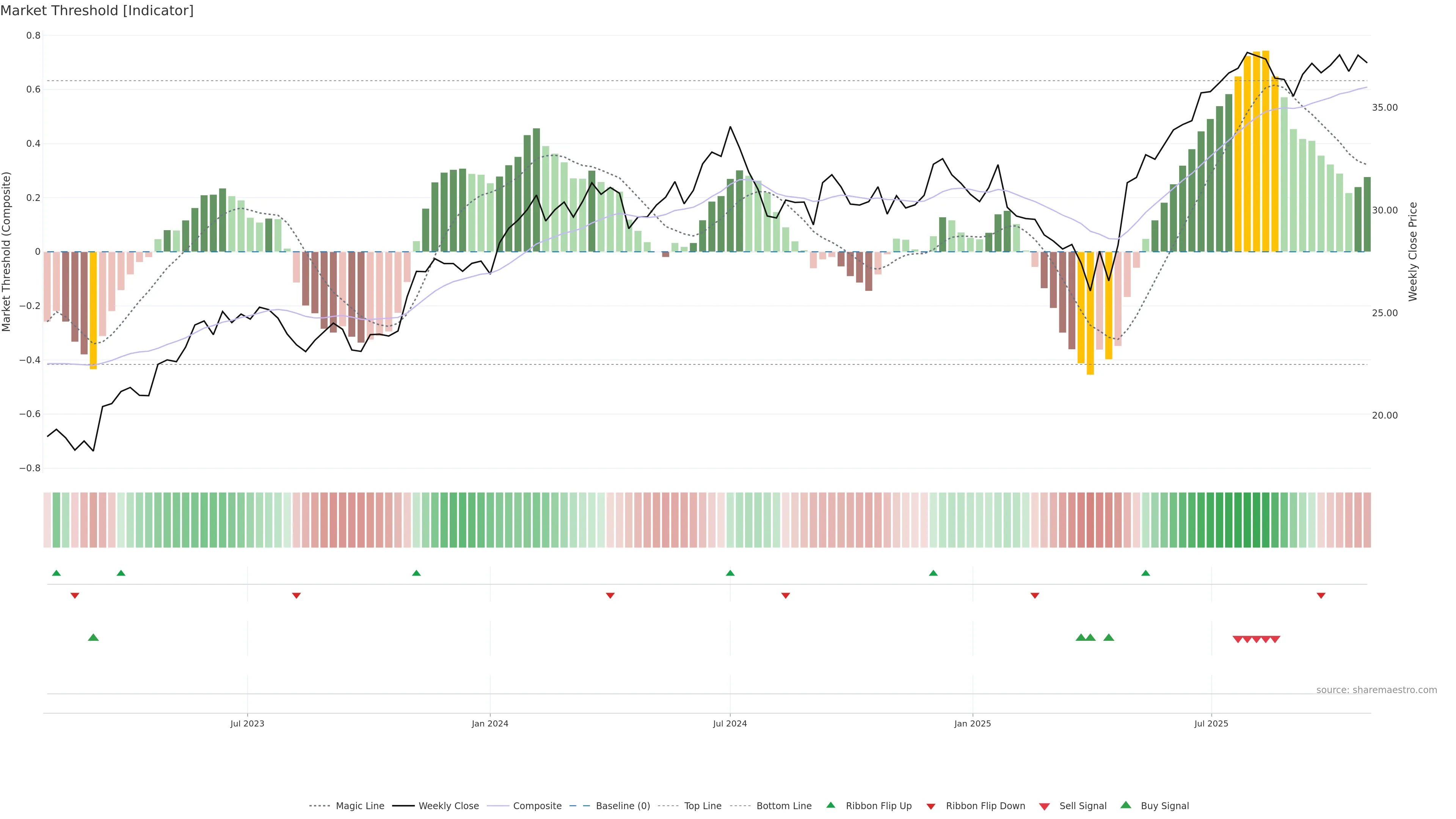
Task: Click the Buy Signal legend icon
Action: (x=1126, y=805)
